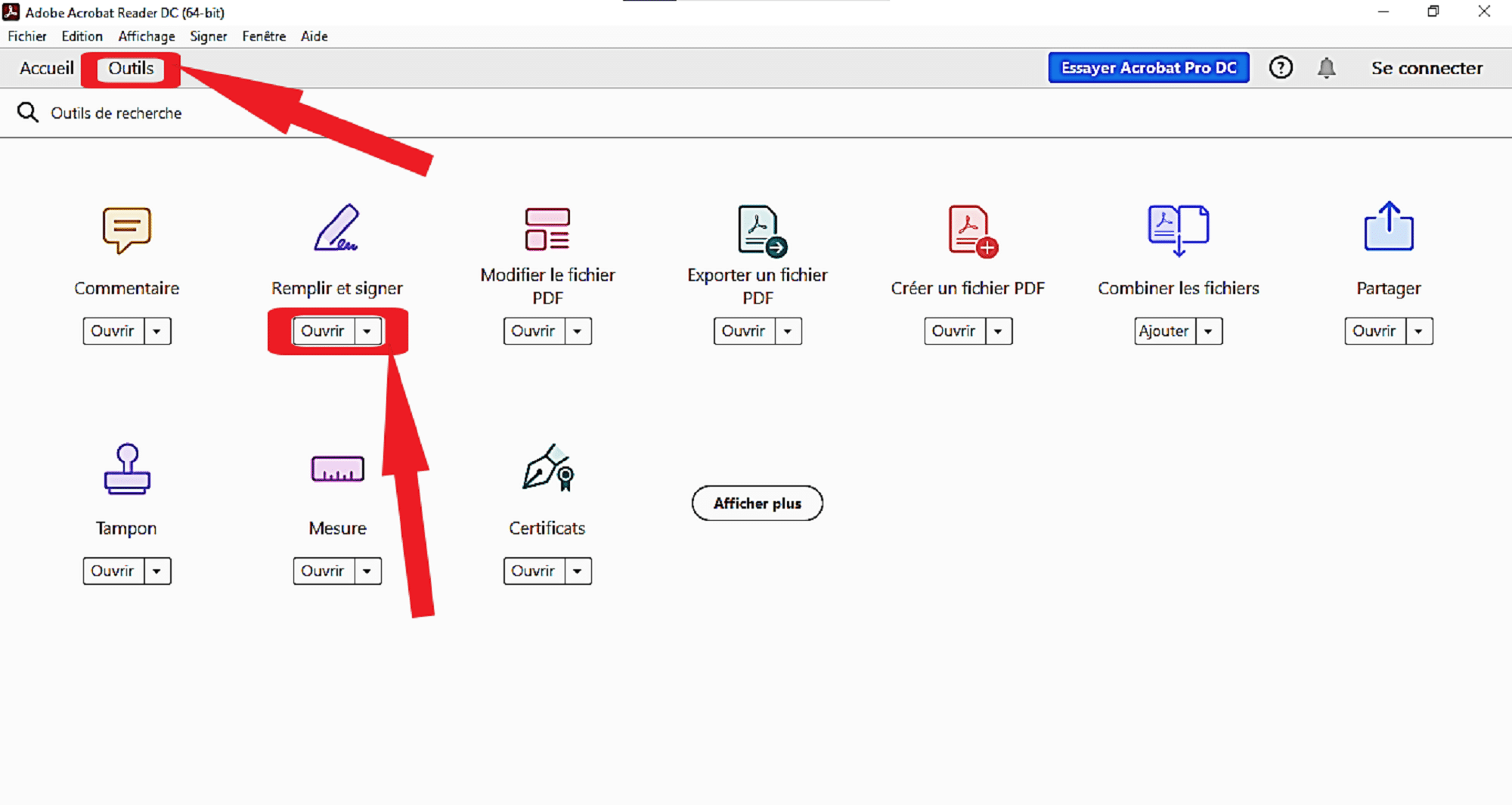Screen dimensions: 1512x805
Task: Open help via question mark icon
Action: tap(1281, 68)
